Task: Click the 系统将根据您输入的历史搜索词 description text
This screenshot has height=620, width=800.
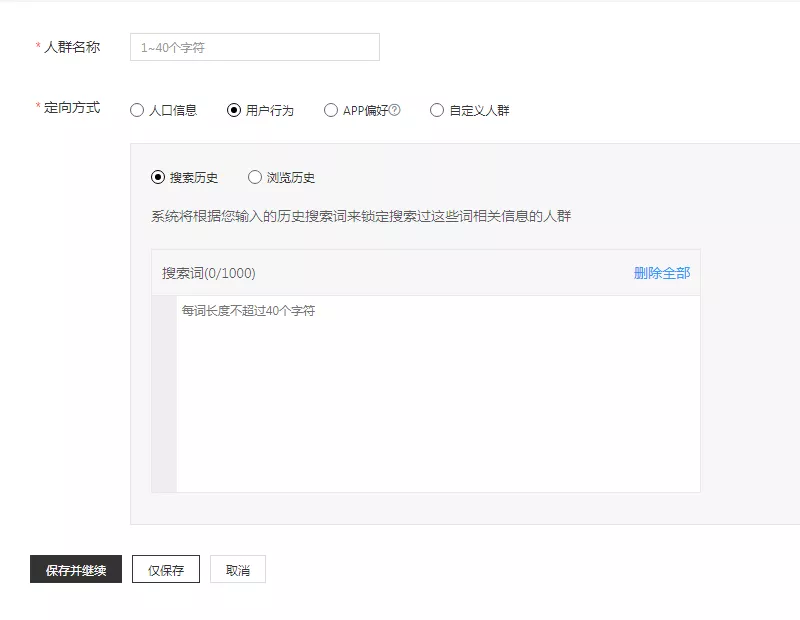Action: pos(361,216)
